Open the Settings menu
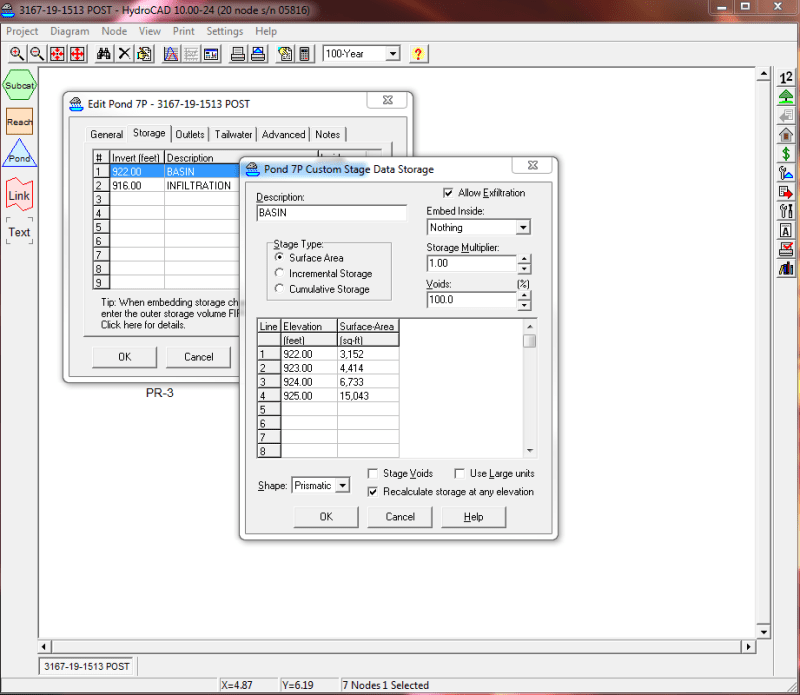This screenshot has height=695, width=800. (224, 31)
